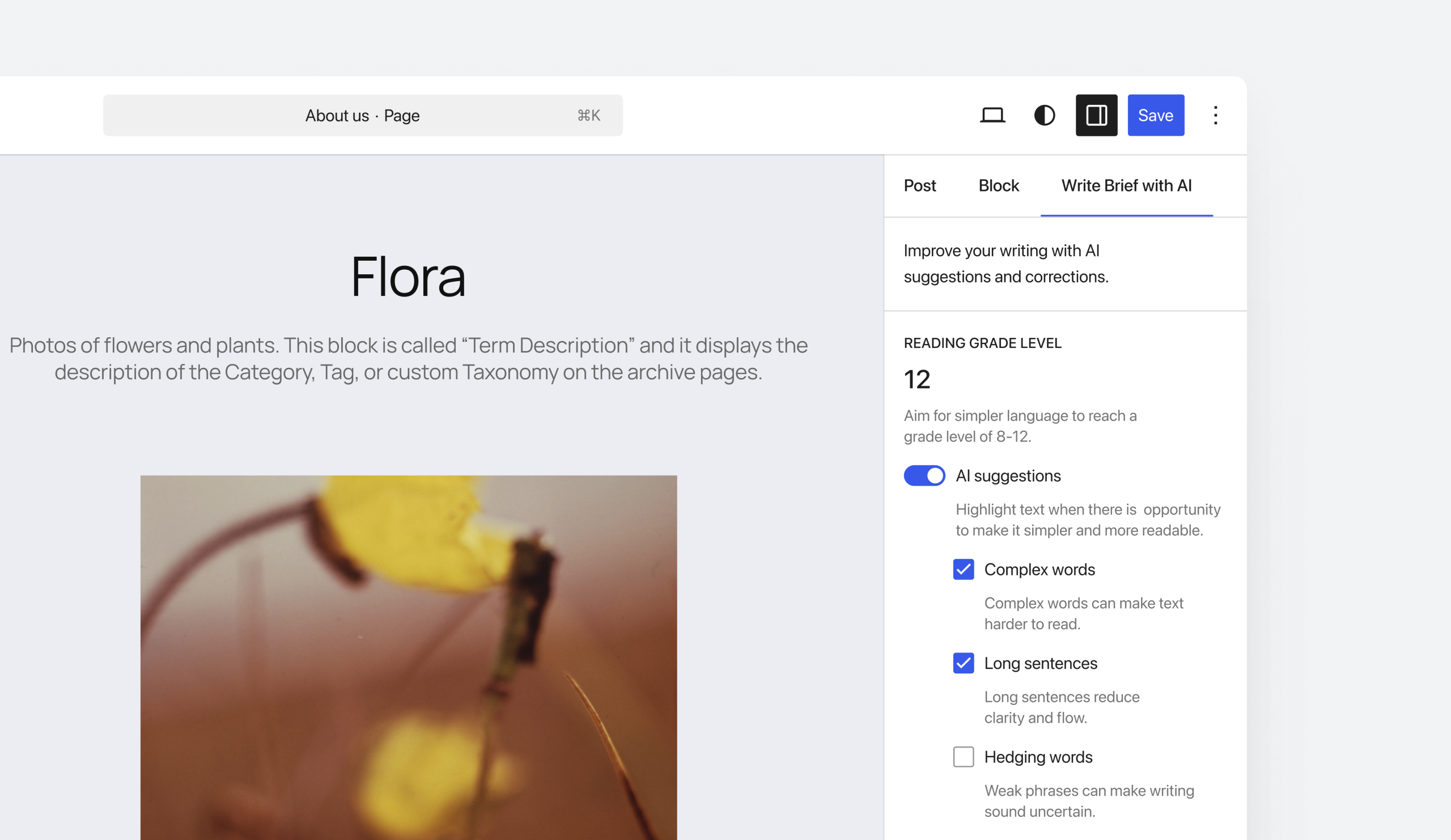Uncheck the Long sentences checkbox

pyautogui.click(x=963, y=663)
